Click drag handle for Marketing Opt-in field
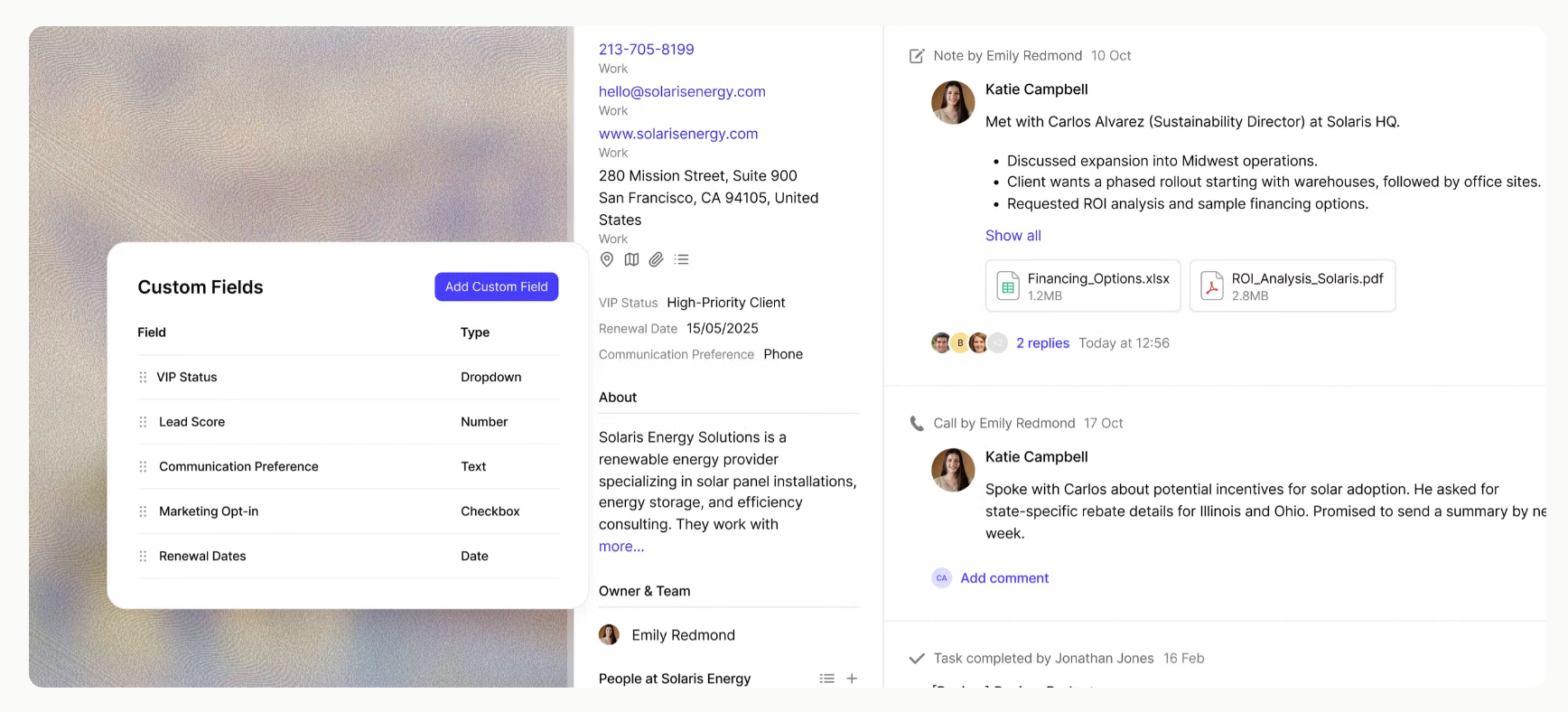This screenshot has width=1568, height=712. point(143,511)
